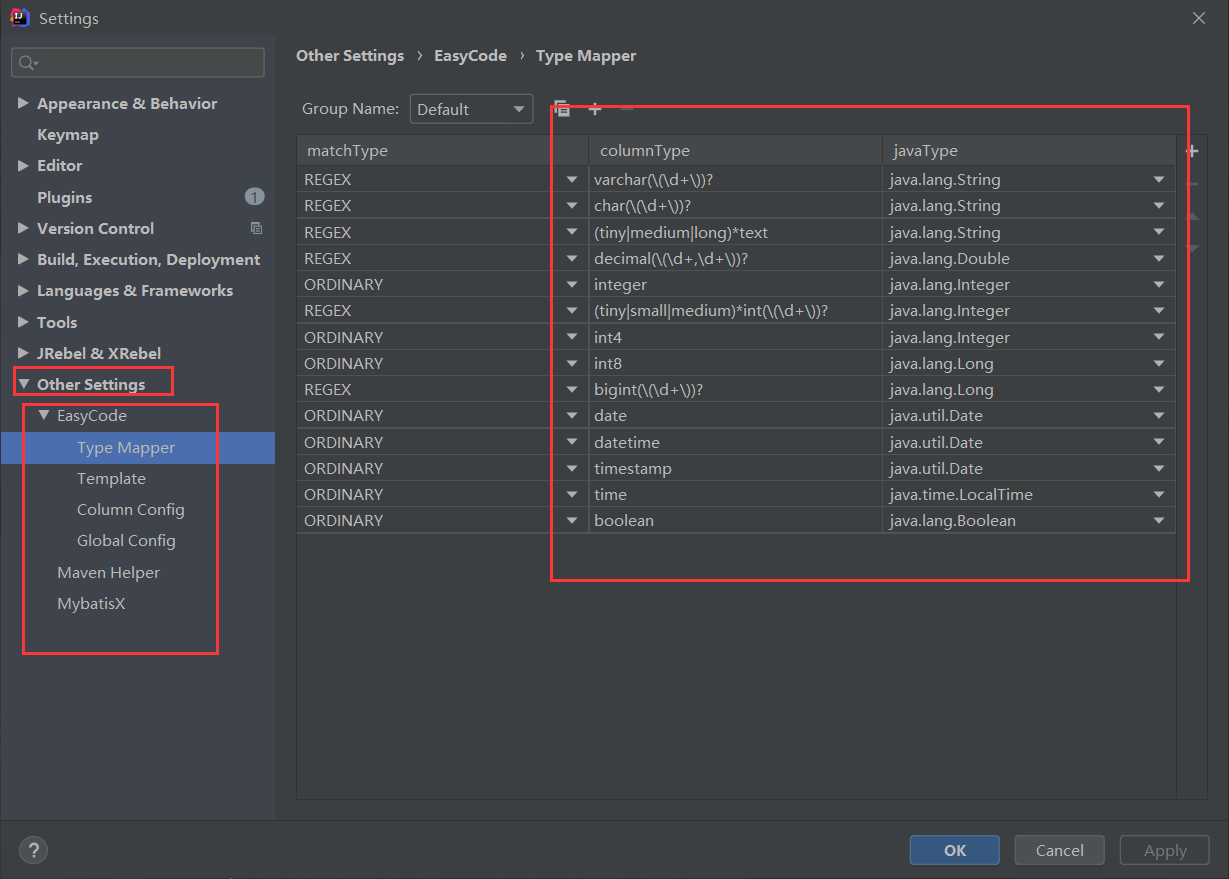Collapse the Other Settings arrow
This screenshot has width=1229, height=879.
23,384
